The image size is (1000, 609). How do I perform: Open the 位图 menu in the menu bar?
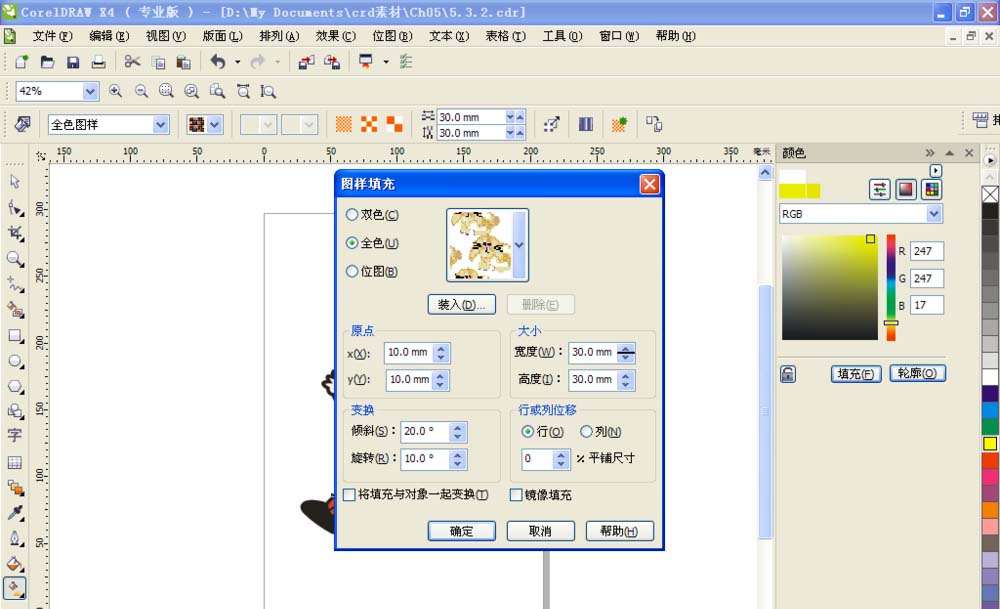(x=391, y=36)
